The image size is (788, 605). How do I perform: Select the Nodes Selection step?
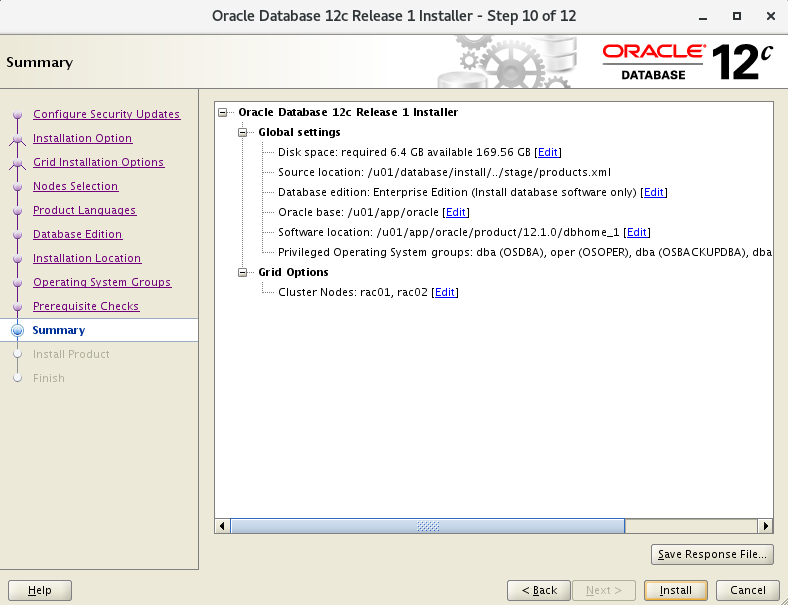pyautogui.click(x=75, y=186)
